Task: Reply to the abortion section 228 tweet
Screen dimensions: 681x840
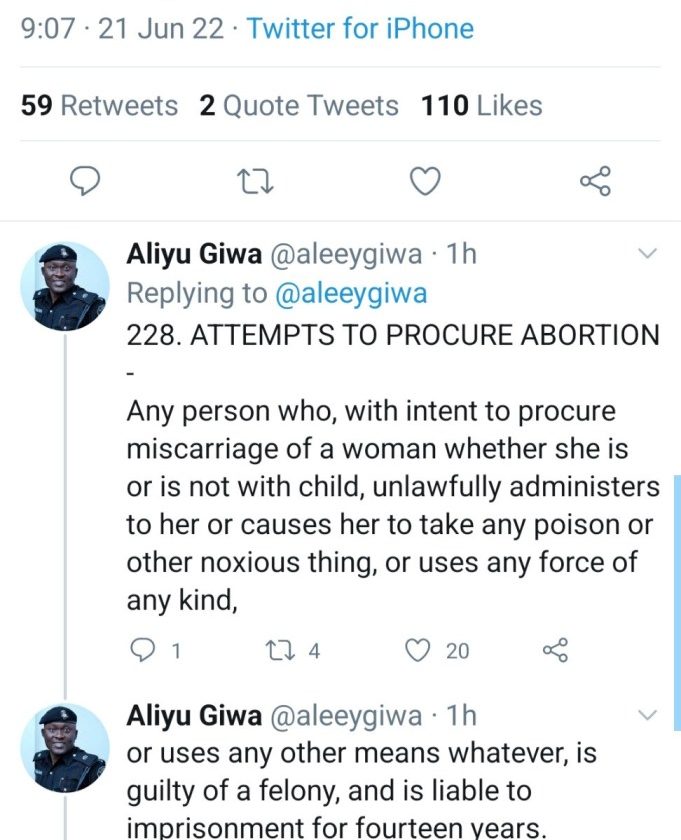Action: click(x=145, y=651)
